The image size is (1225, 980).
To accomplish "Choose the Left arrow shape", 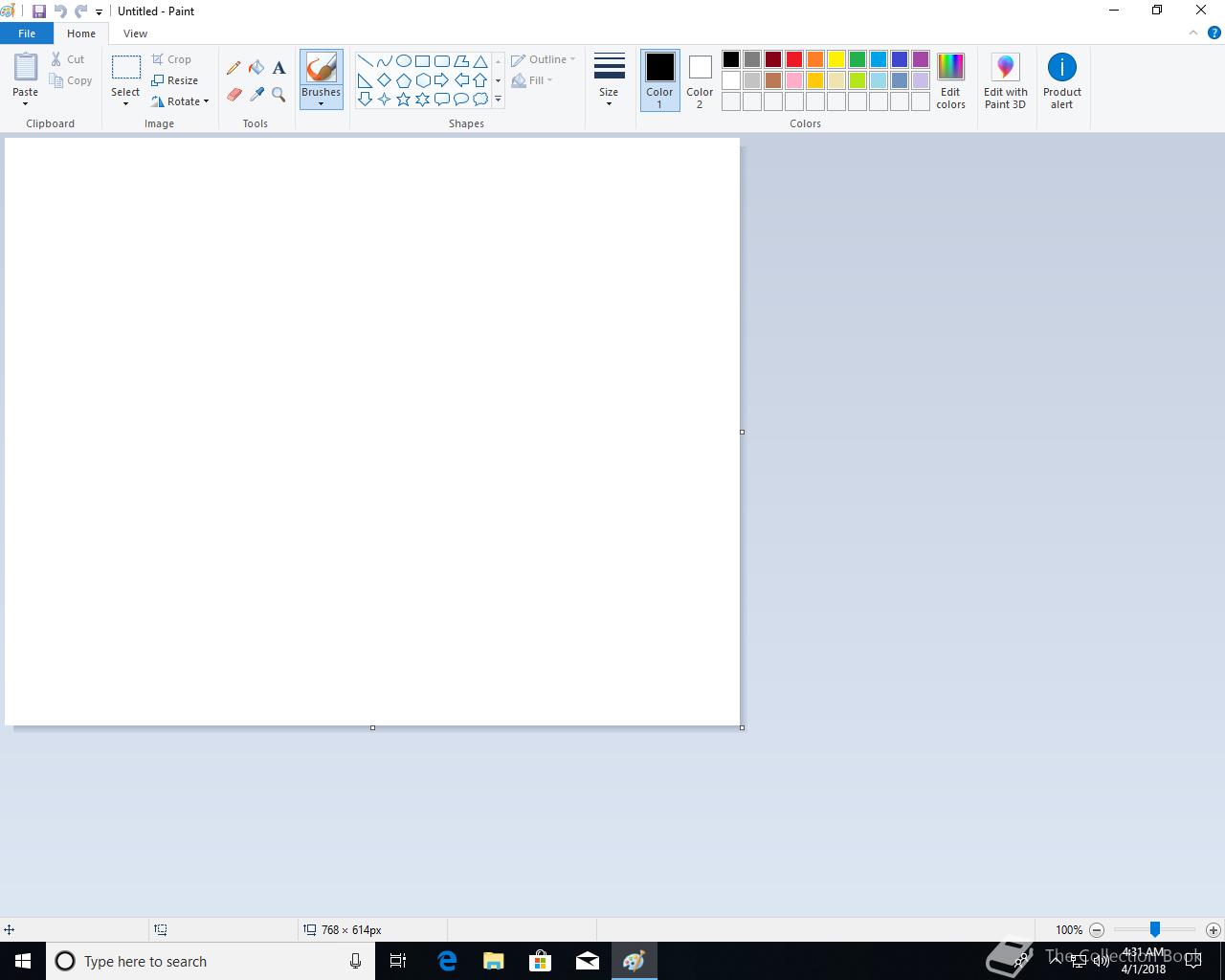I will pyautogui.click(x=460, y=80).
